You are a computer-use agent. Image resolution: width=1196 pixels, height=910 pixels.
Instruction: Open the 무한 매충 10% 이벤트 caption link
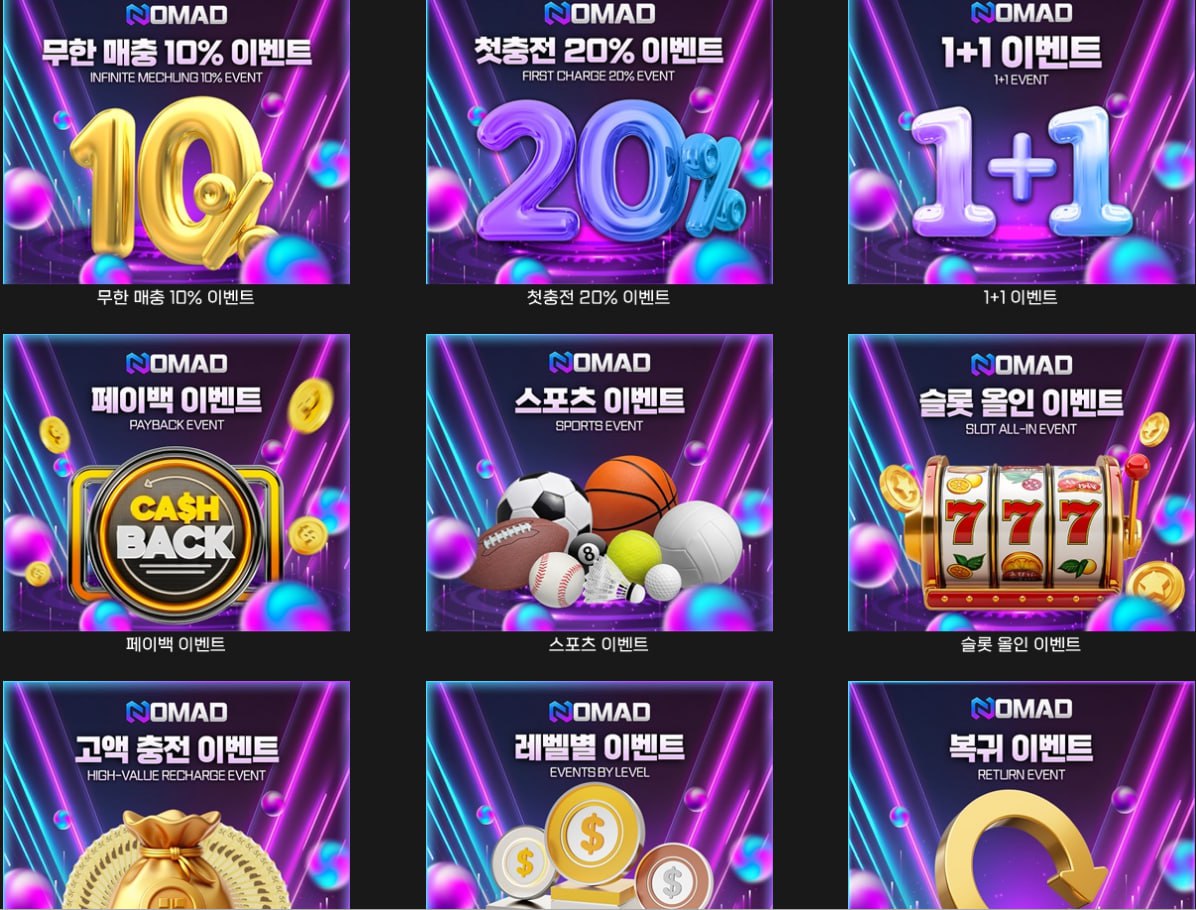(175, 297)
